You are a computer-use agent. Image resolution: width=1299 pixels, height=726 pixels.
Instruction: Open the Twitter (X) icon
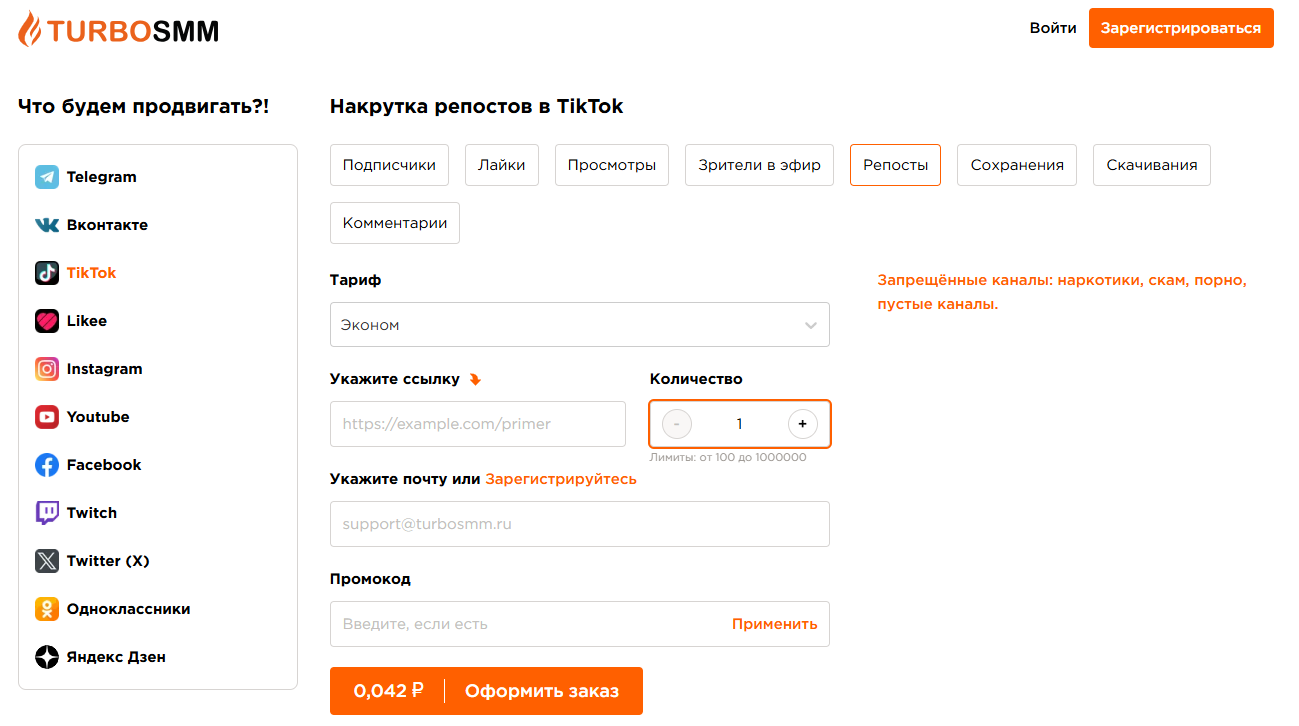click(47, 561)
